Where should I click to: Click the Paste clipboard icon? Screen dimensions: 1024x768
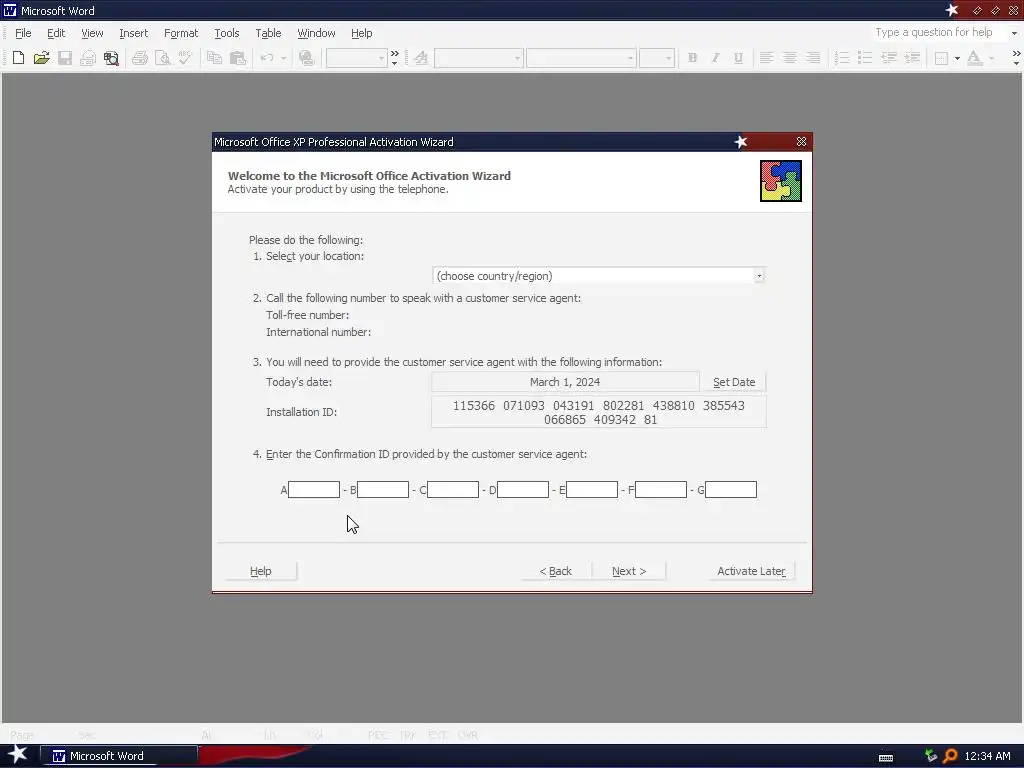coord(238,58)
